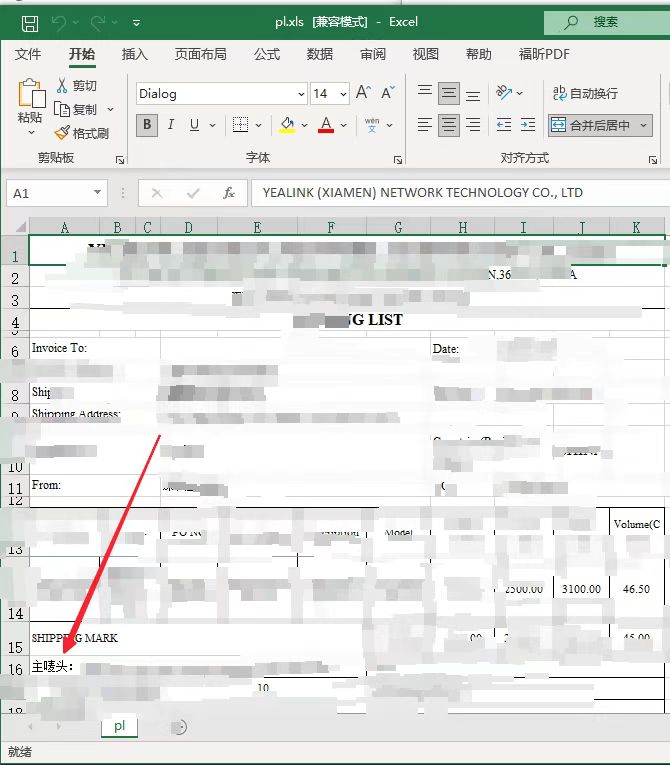The width and height of the screenshot is (670, 765).
Task: Click the 粘贴 paste icon
Action: click(x=31, y=93)
